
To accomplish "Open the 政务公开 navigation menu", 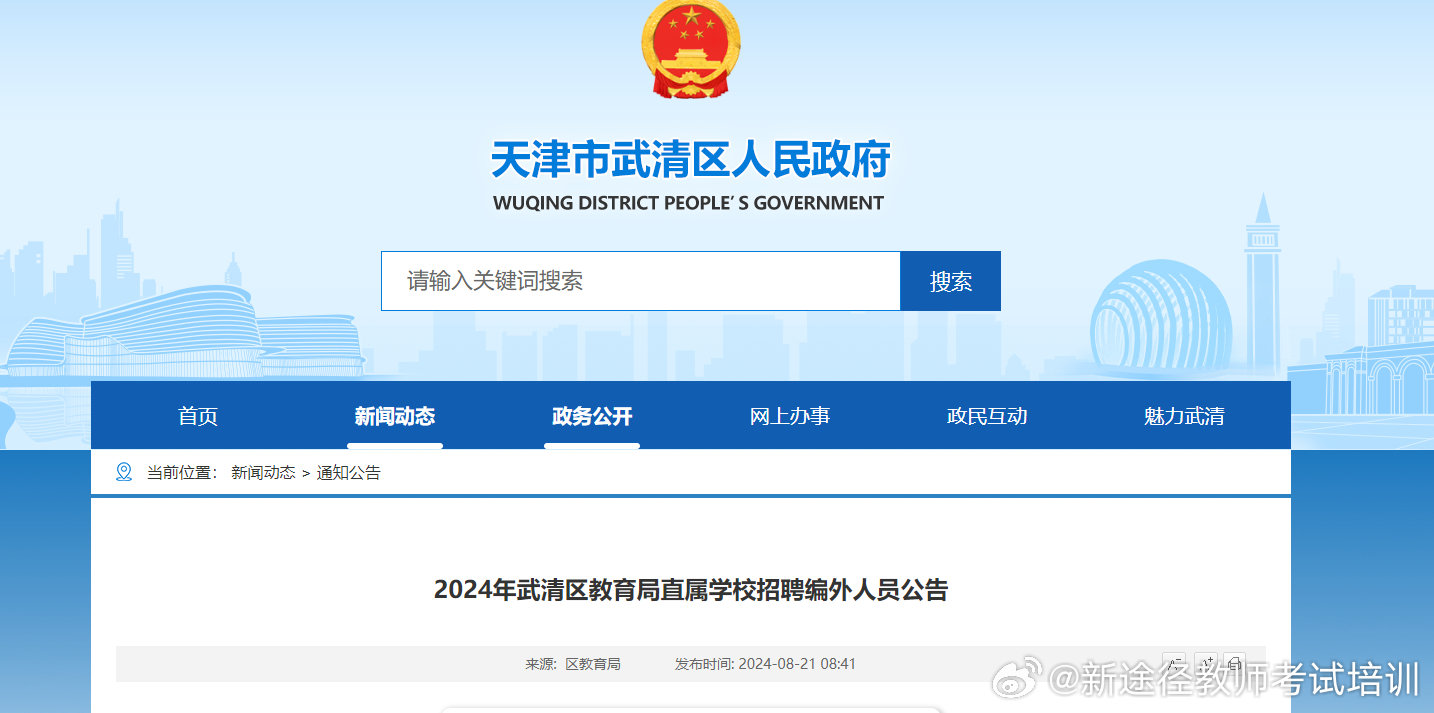I will 592,414.
